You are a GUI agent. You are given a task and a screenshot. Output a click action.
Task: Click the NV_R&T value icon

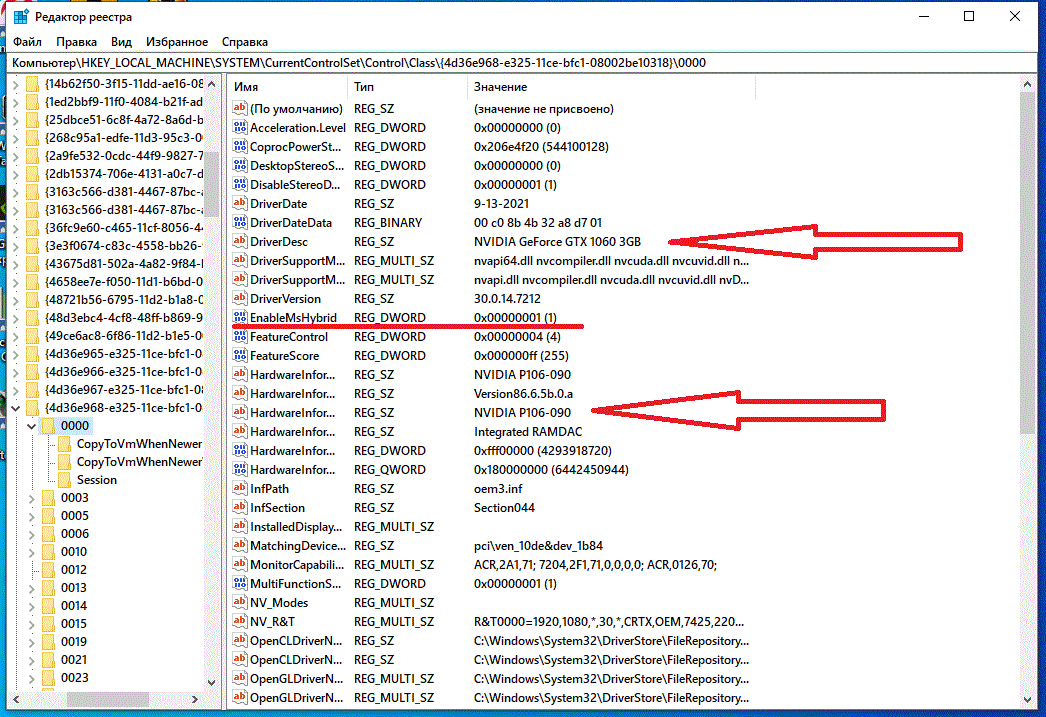pos(239,622)
